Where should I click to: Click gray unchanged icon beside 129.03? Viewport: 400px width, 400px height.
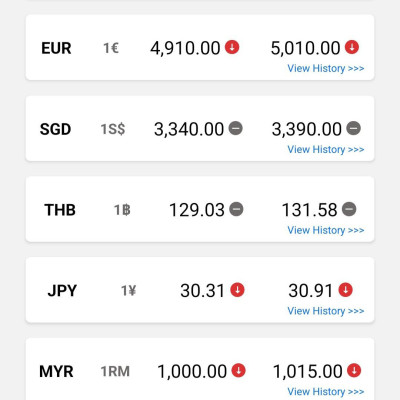point(236,209)
